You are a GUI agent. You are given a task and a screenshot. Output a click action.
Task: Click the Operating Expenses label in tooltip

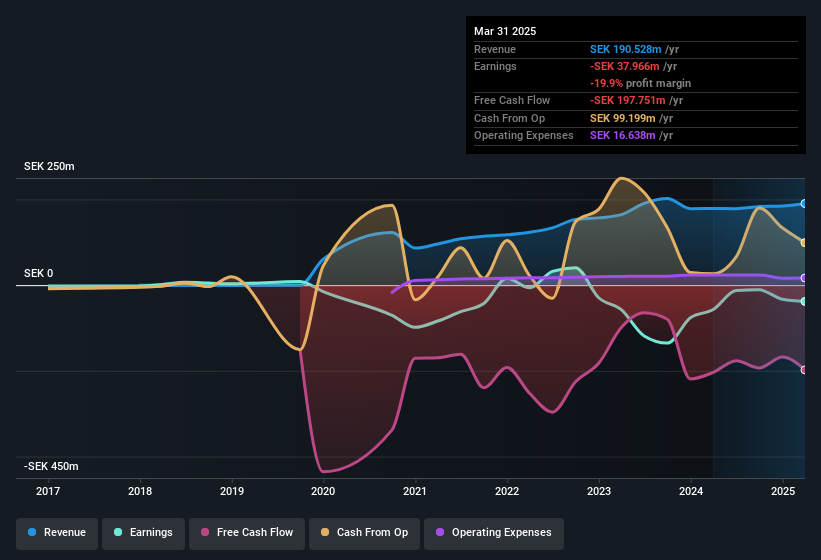point(524,136)
